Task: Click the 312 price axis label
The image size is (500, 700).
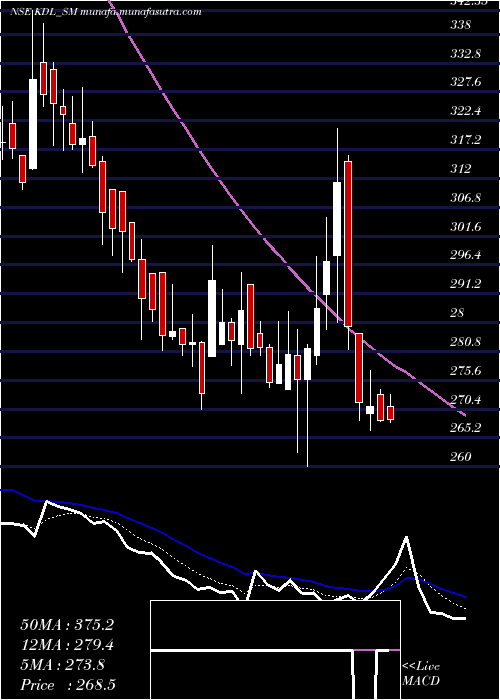Action: (x=461, y=169)
